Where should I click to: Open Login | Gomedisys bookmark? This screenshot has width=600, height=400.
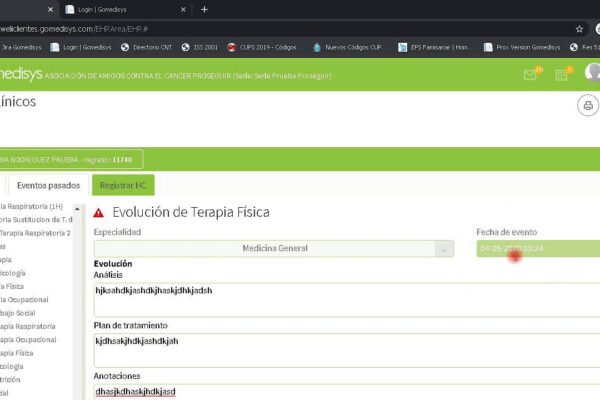[x=81, y=47]
